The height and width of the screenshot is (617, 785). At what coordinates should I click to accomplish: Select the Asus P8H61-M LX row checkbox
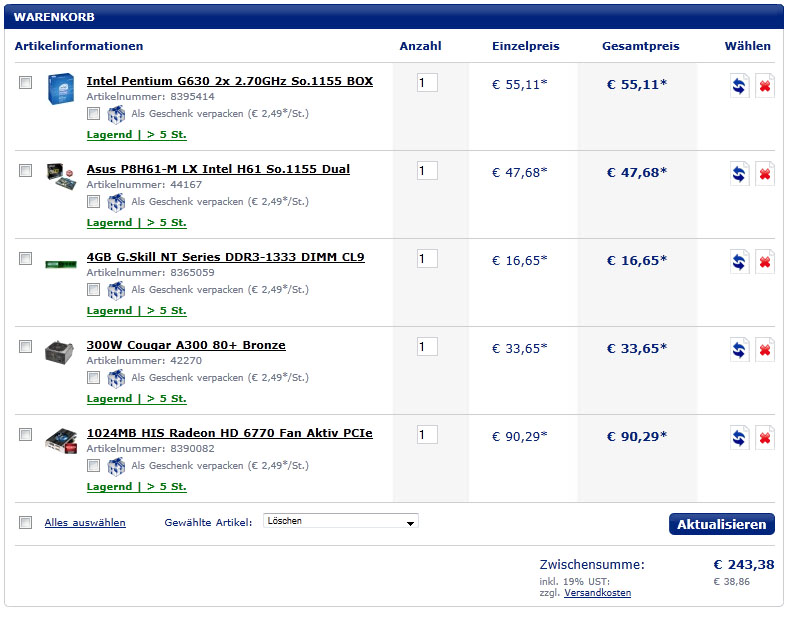[26, 170]
